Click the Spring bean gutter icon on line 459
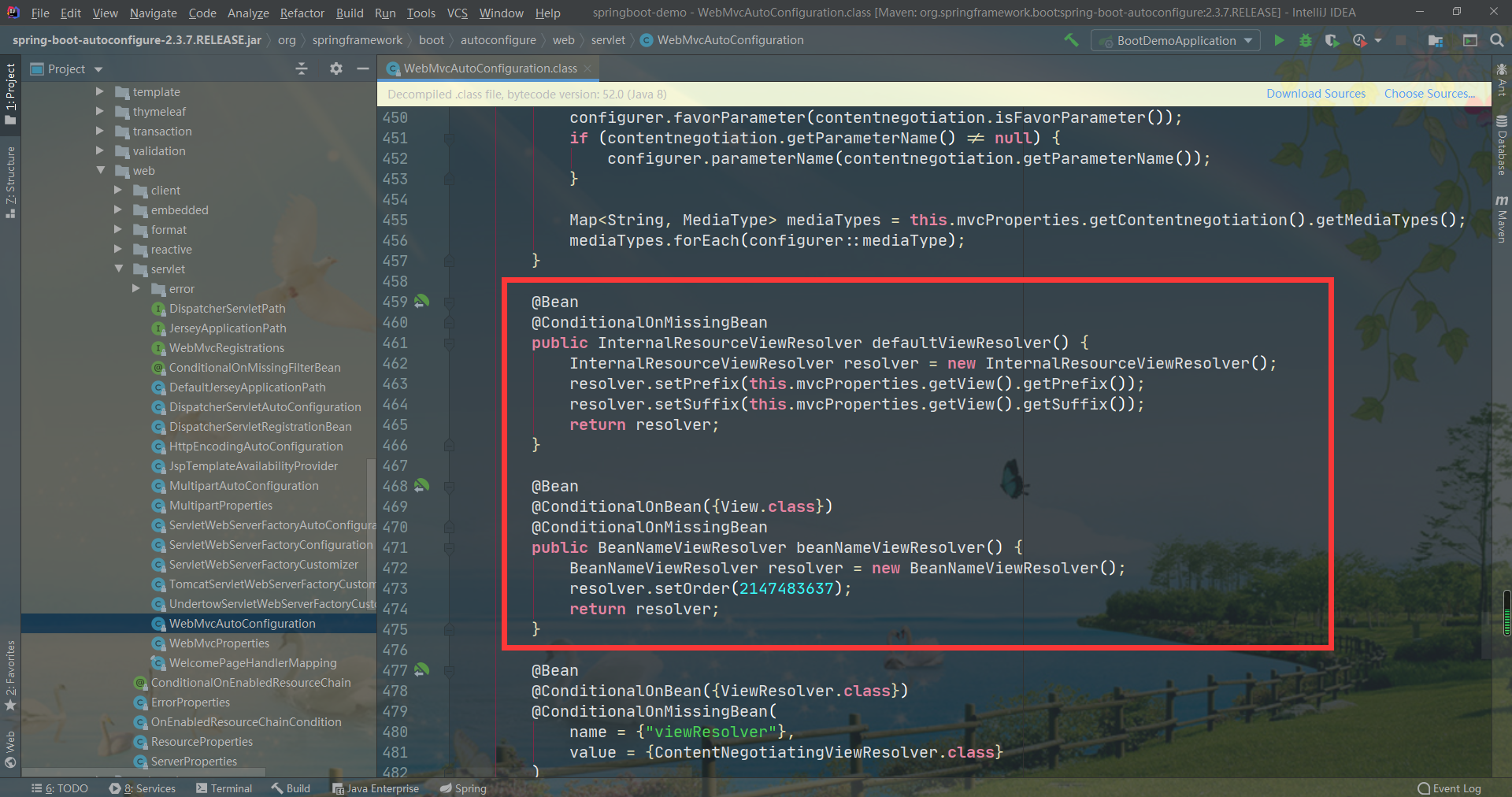Screen dimensions: 1512x797 click(x=422, y=301)
